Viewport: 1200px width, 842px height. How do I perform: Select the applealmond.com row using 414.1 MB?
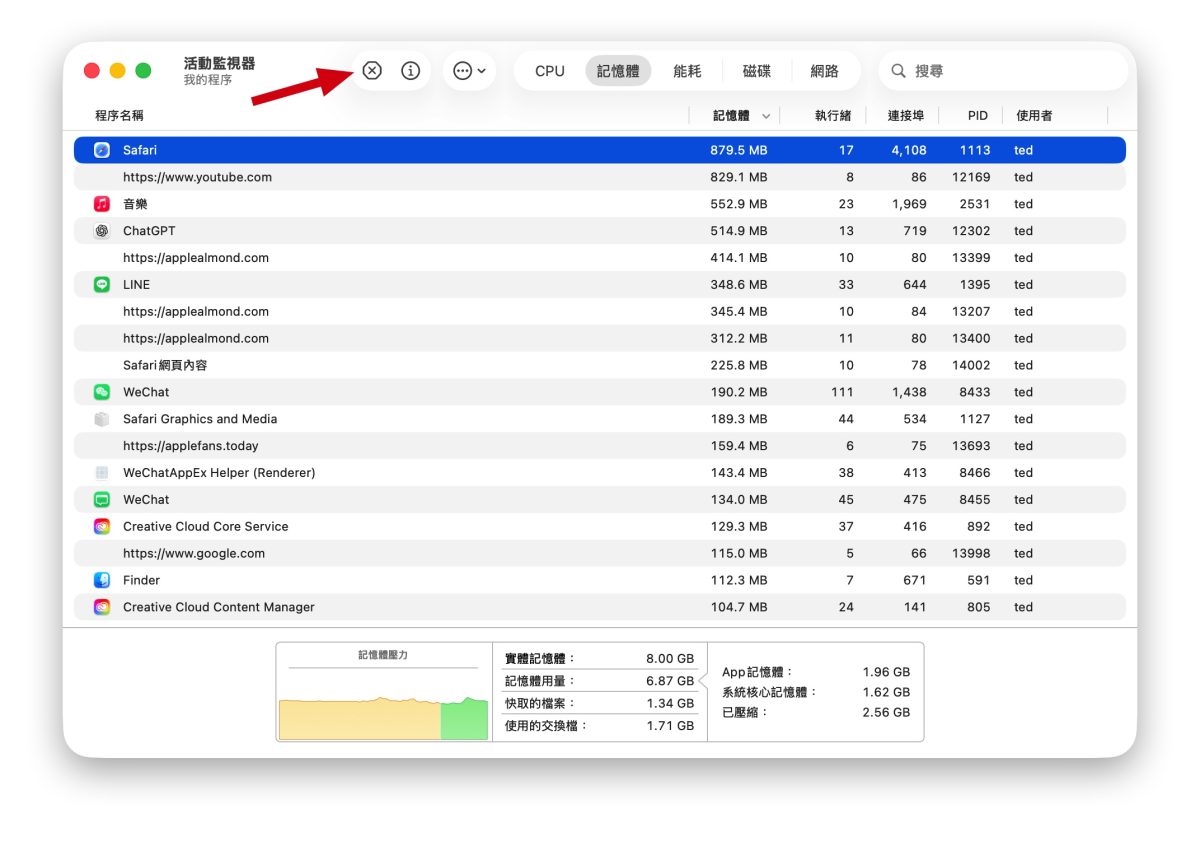[x=600, y=258]
